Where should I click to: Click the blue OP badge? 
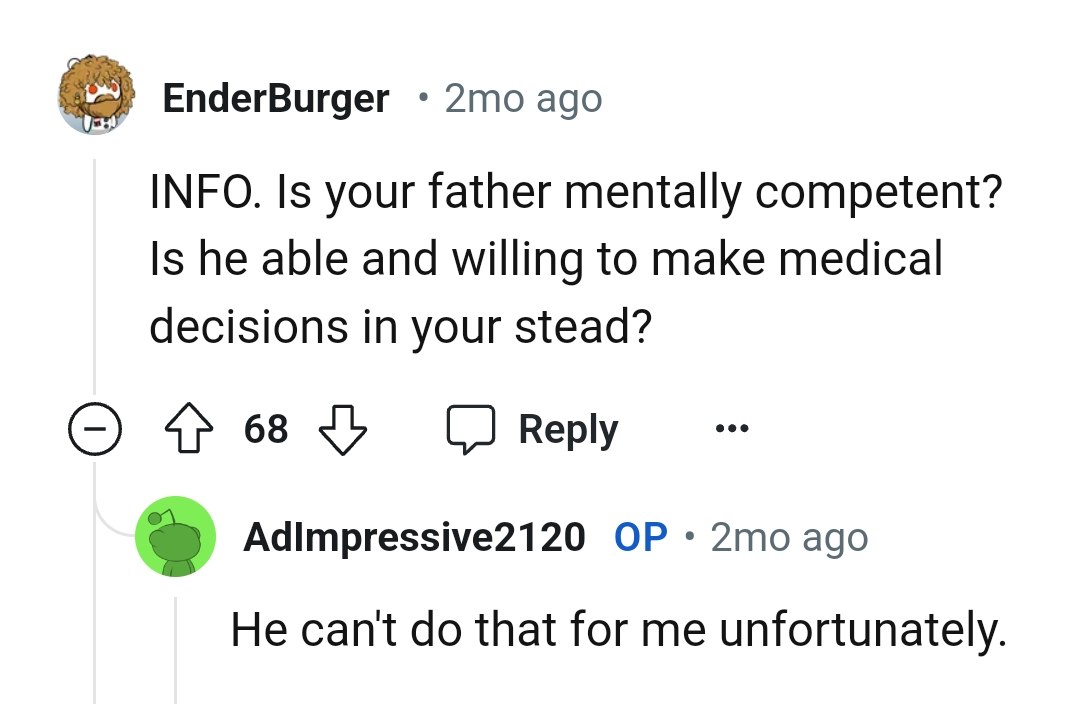click(644, 537)
